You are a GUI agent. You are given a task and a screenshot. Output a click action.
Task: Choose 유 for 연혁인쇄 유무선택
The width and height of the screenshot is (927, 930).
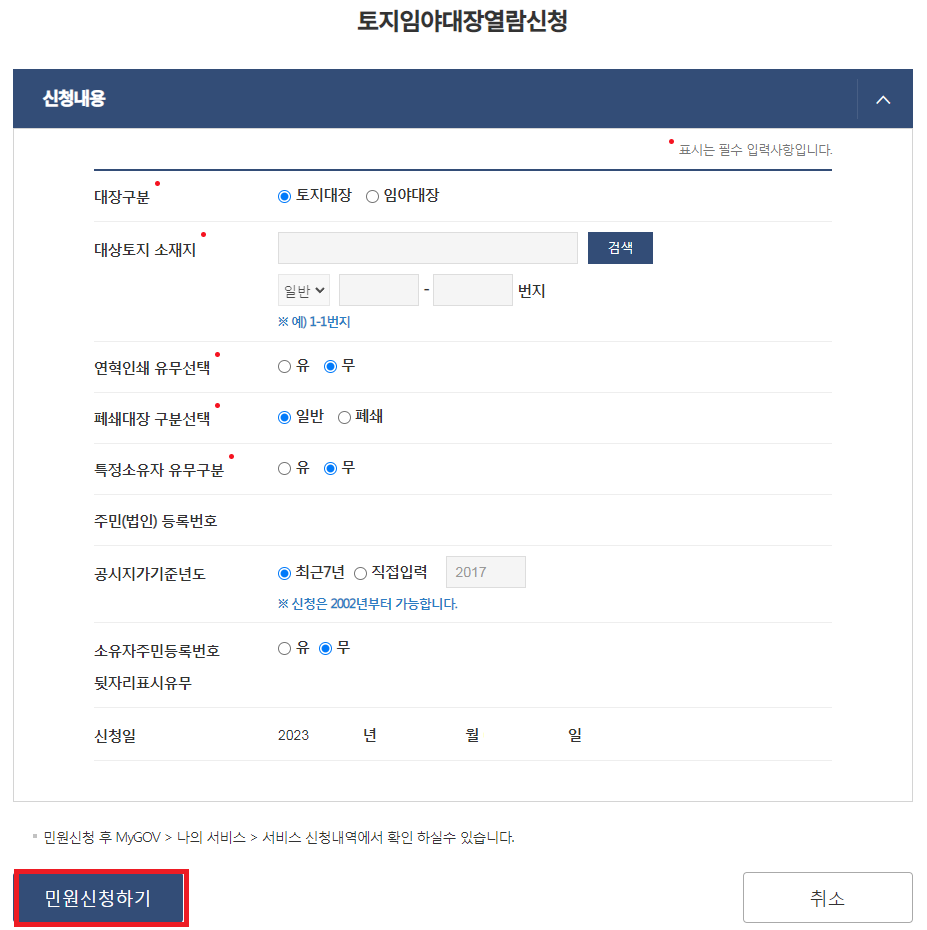(x=284, y=367)
